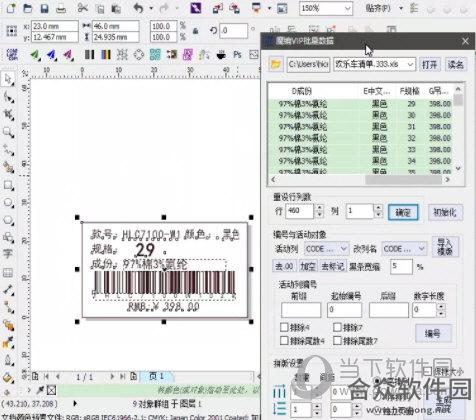Select the Zoom magnifier tool
This screenshot has width=476, height=420.
tap(8, 132)
